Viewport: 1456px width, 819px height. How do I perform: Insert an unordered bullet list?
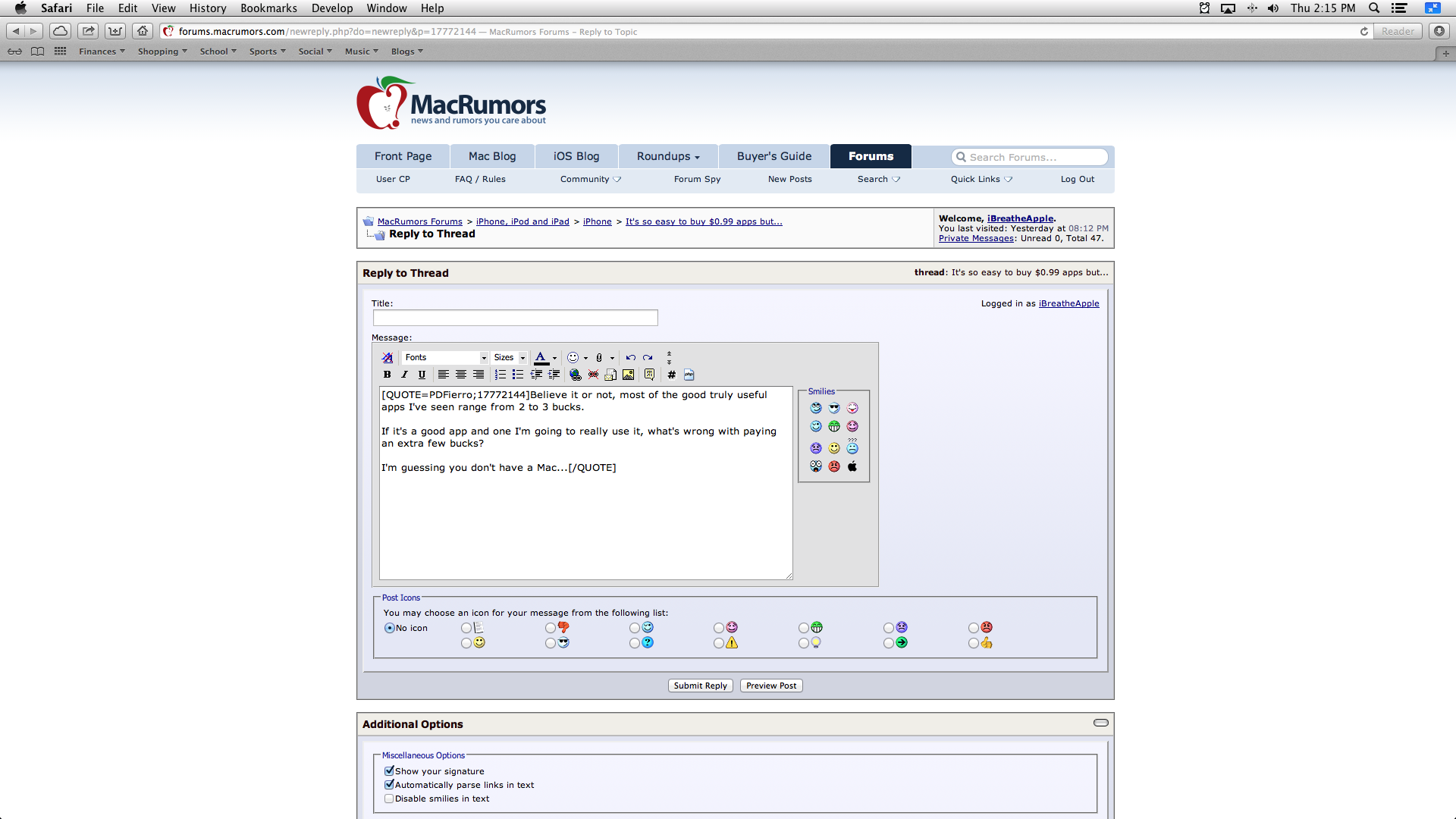pos(518,375)
